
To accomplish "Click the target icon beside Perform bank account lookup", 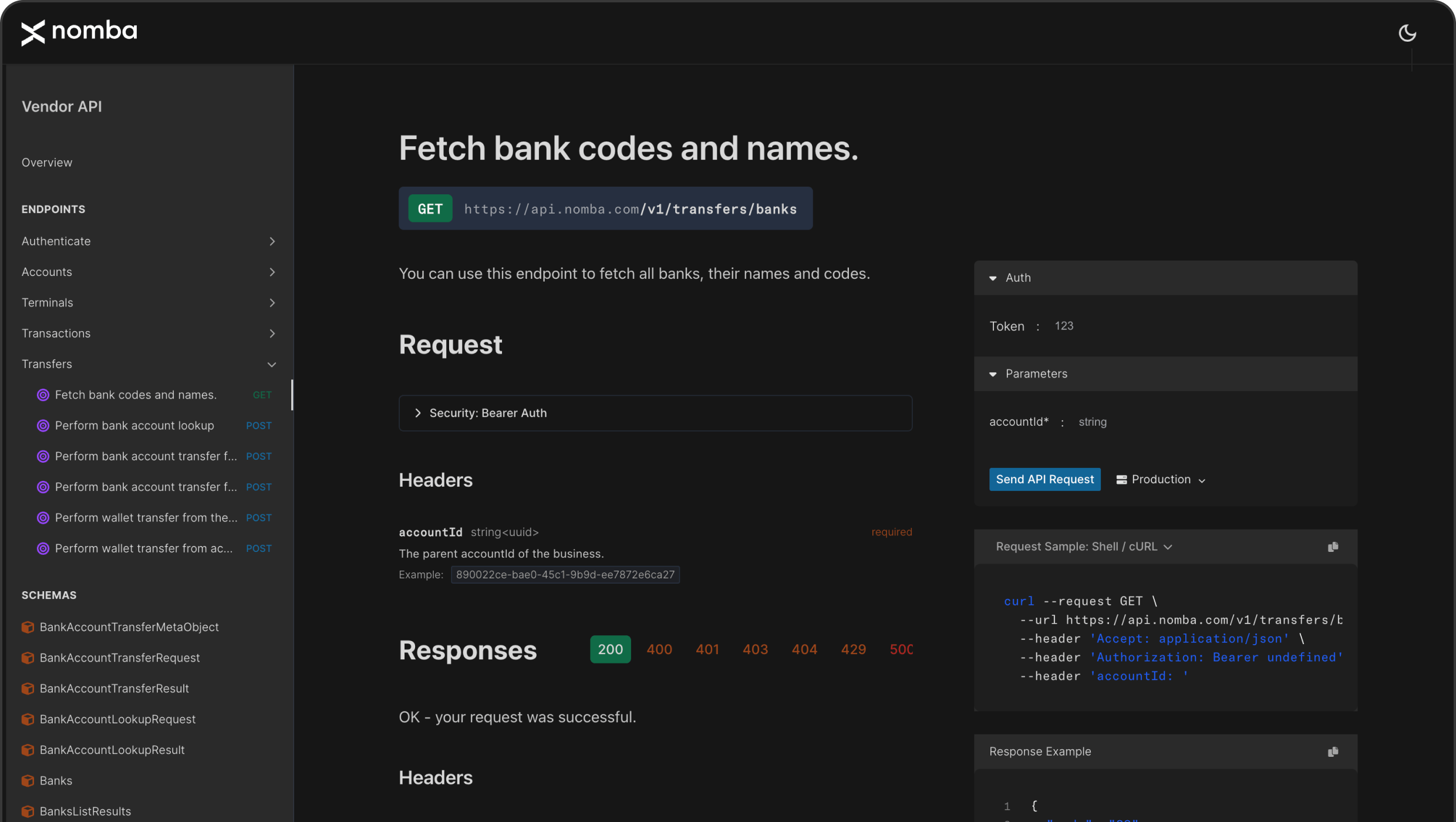I will [43, 426].
